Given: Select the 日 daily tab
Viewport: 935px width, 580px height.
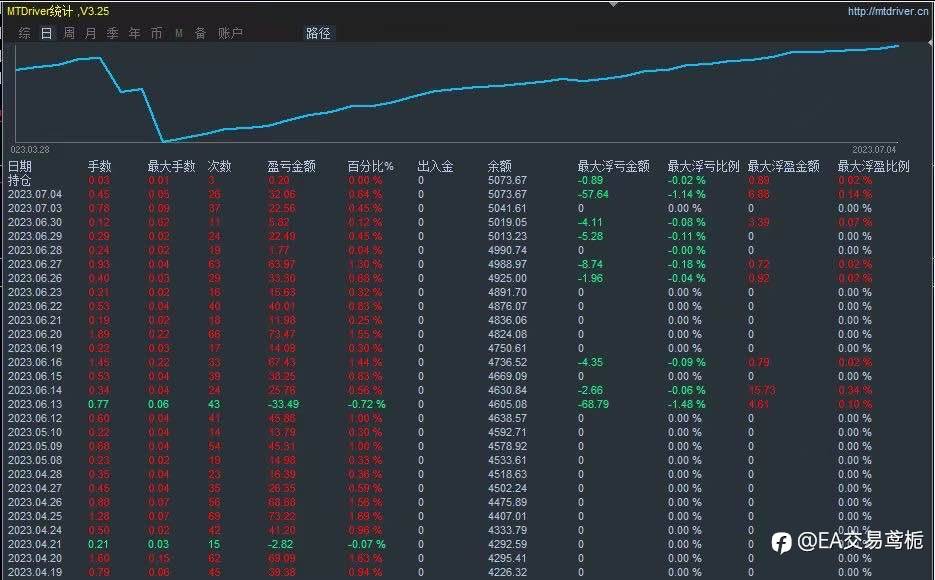Looking at the screenshot, I should point(47,33).
